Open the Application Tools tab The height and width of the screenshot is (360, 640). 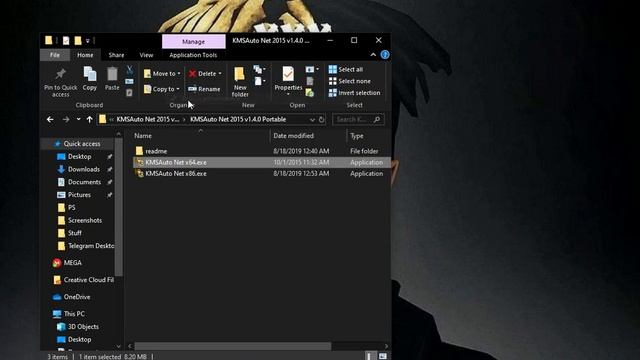[193, 55]
